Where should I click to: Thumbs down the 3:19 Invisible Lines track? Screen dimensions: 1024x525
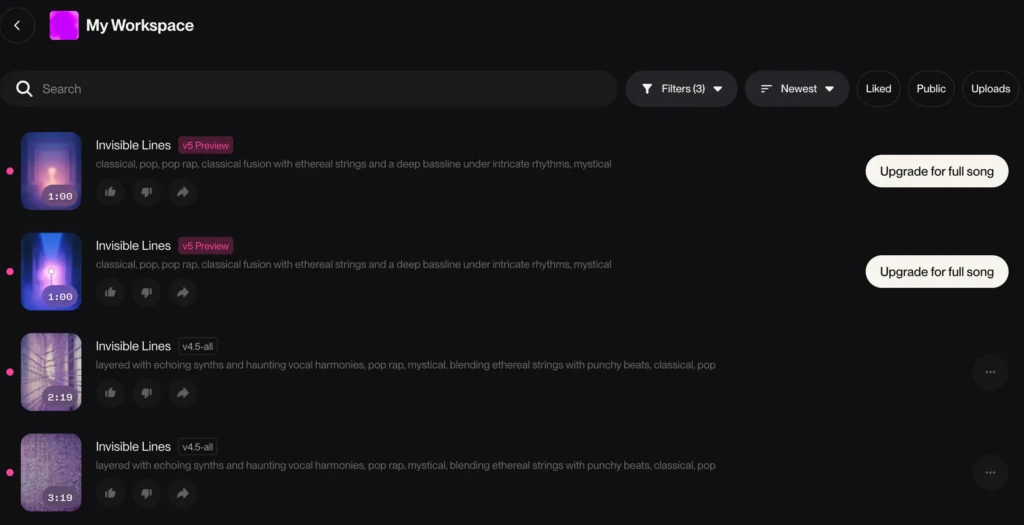pos(146,493)
